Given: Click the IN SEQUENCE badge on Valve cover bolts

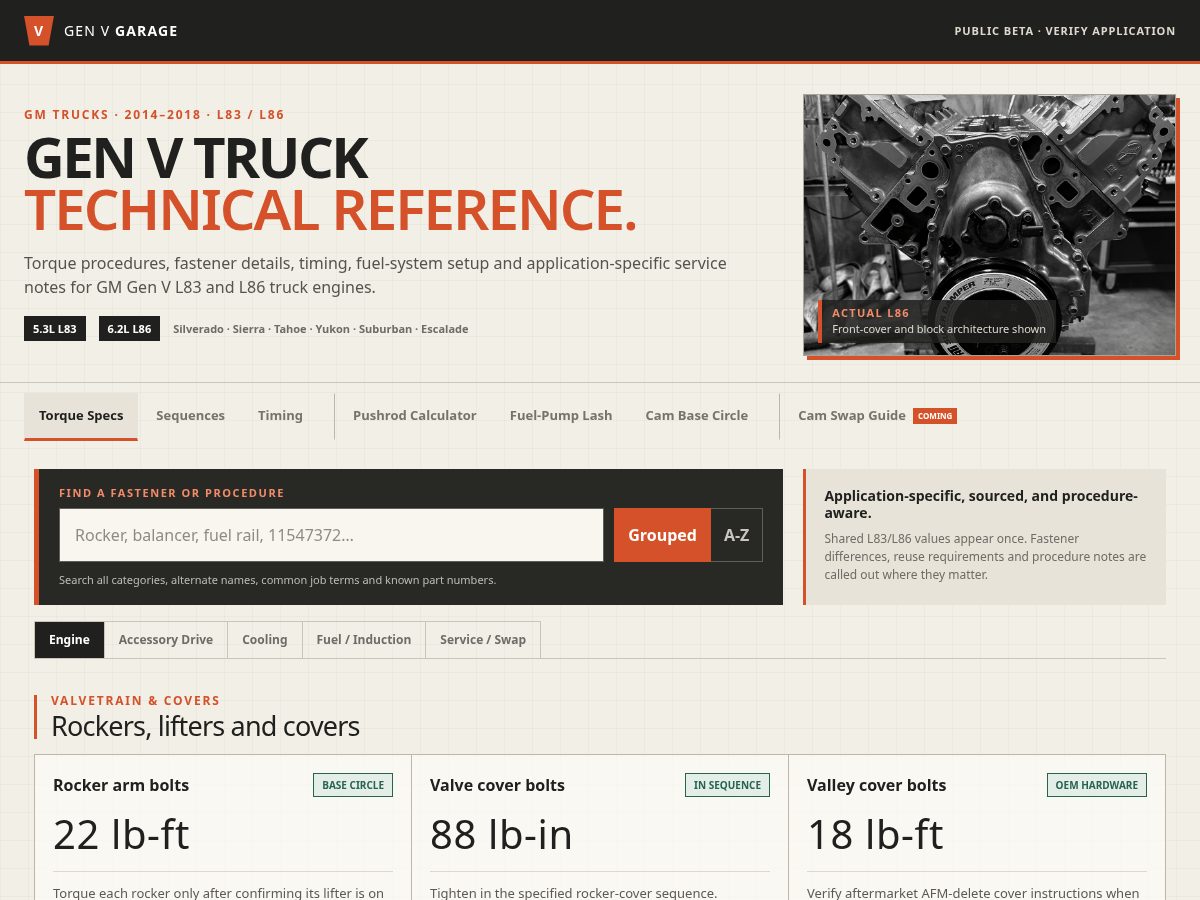Looking at the screenshot, I should coord(727,785).
